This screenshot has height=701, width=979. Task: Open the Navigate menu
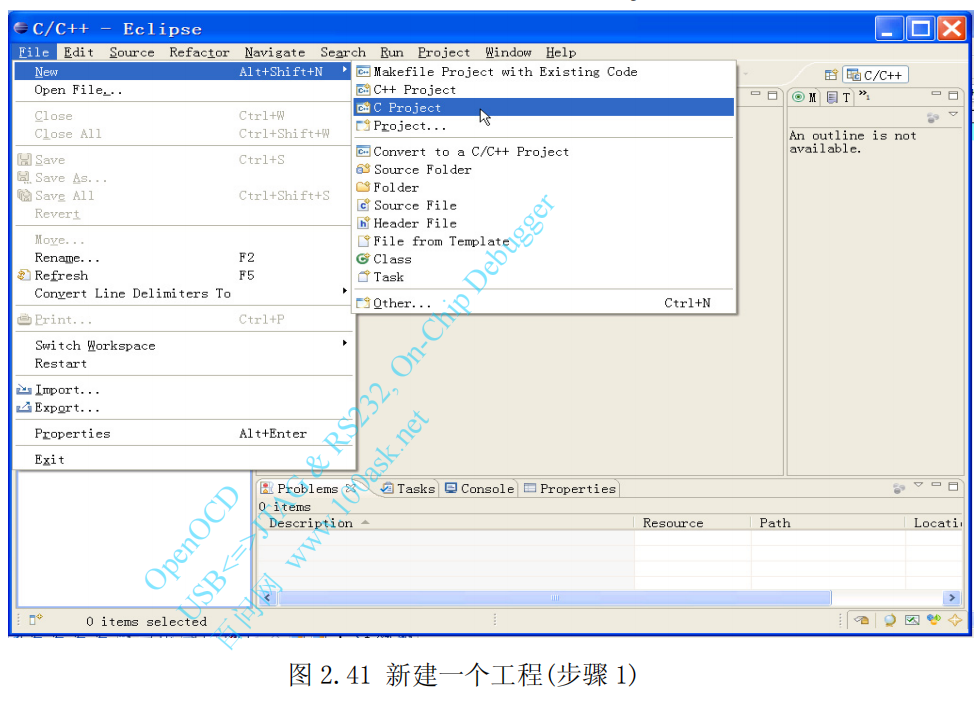275,52
